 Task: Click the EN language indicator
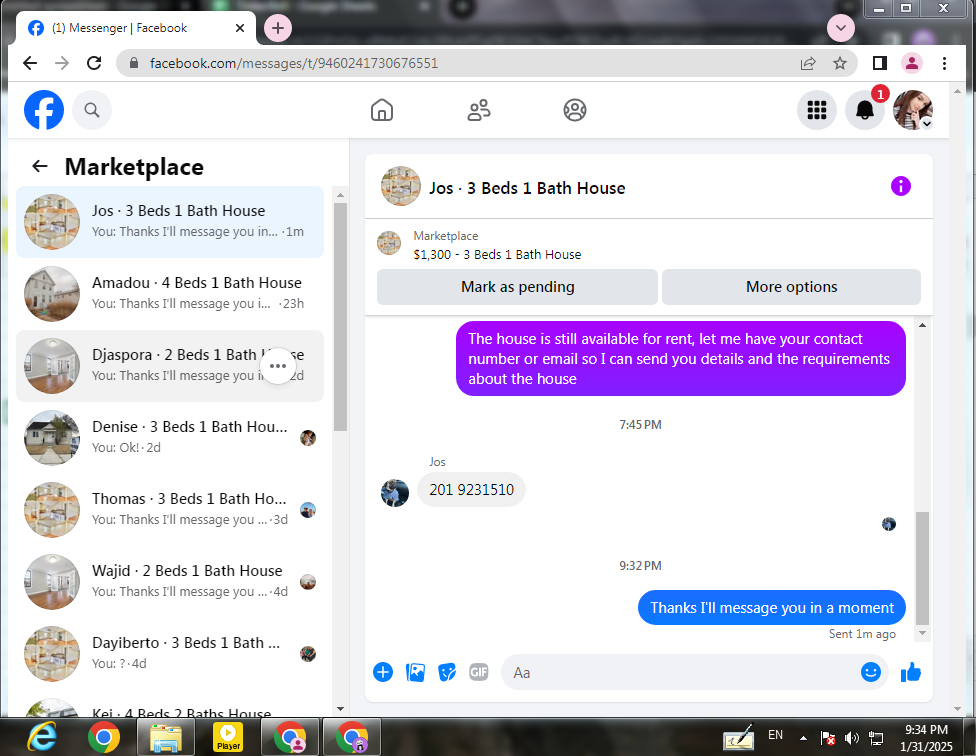pyautogui.click(x=775, y=735)
